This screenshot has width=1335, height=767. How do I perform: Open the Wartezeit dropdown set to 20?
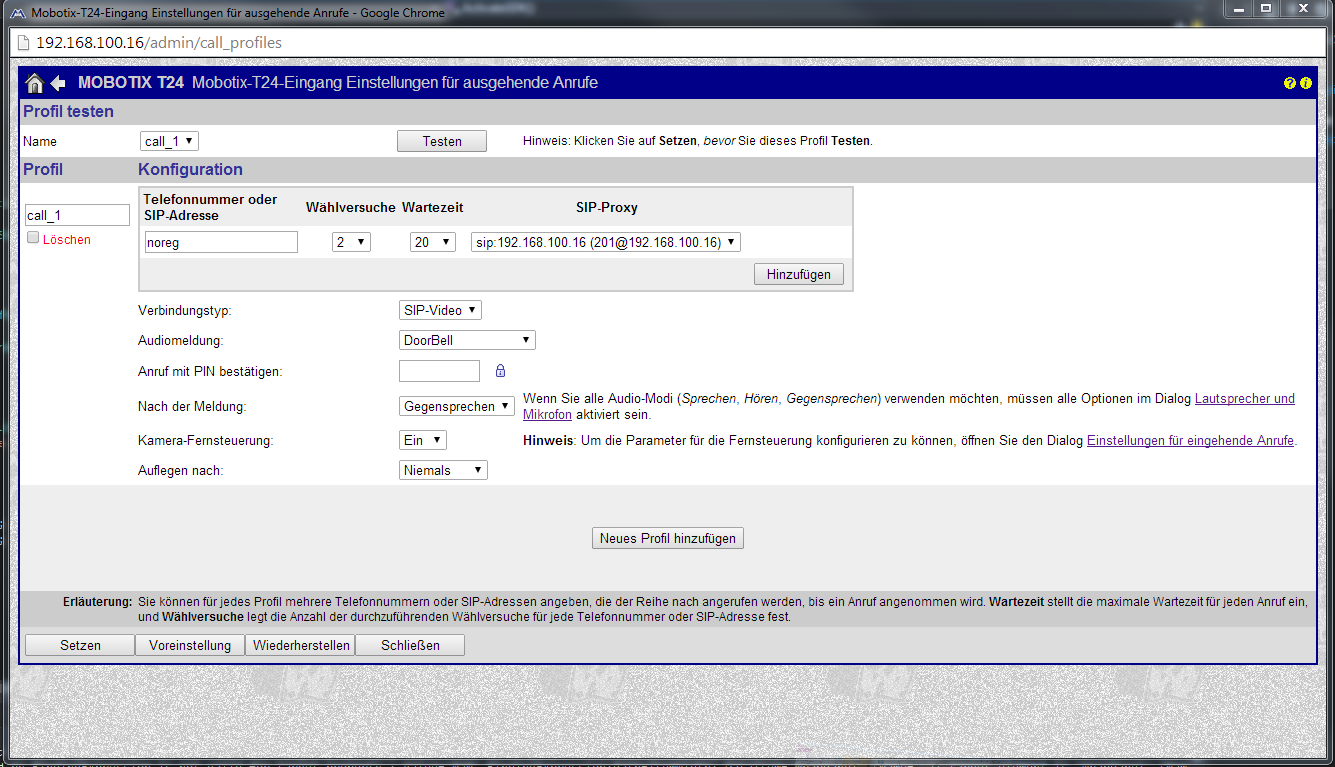(x=433, y=242)
